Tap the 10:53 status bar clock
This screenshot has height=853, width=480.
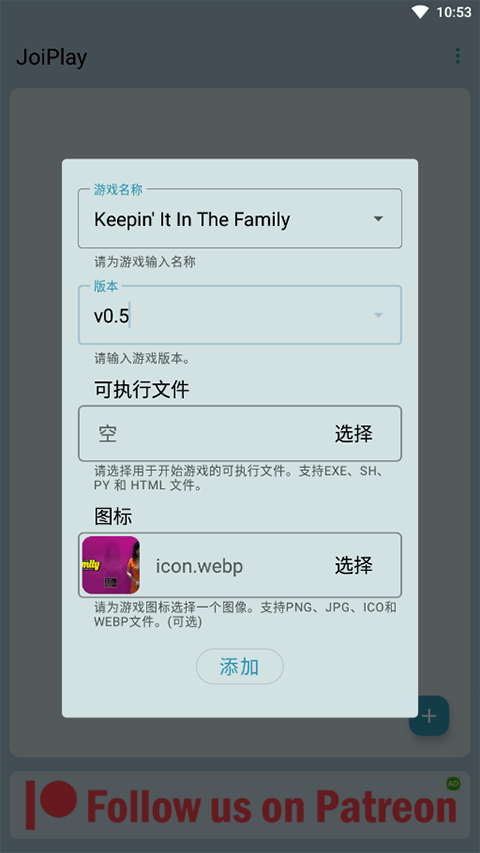click(453, 12)
